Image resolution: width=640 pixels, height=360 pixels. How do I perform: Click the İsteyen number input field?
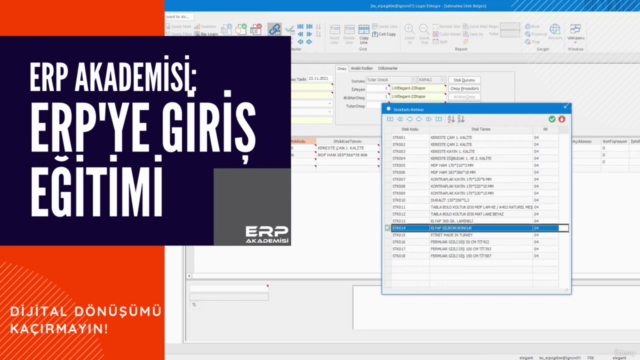tap(378, 89)
